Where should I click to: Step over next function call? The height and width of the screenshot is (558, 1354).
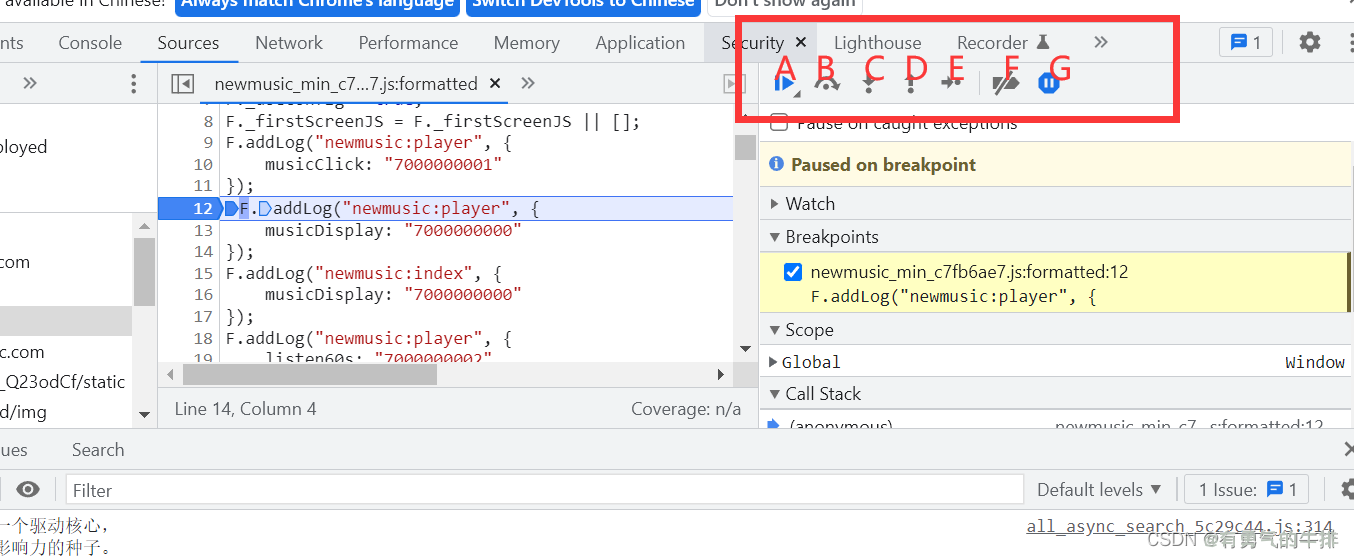click(827, 84)
